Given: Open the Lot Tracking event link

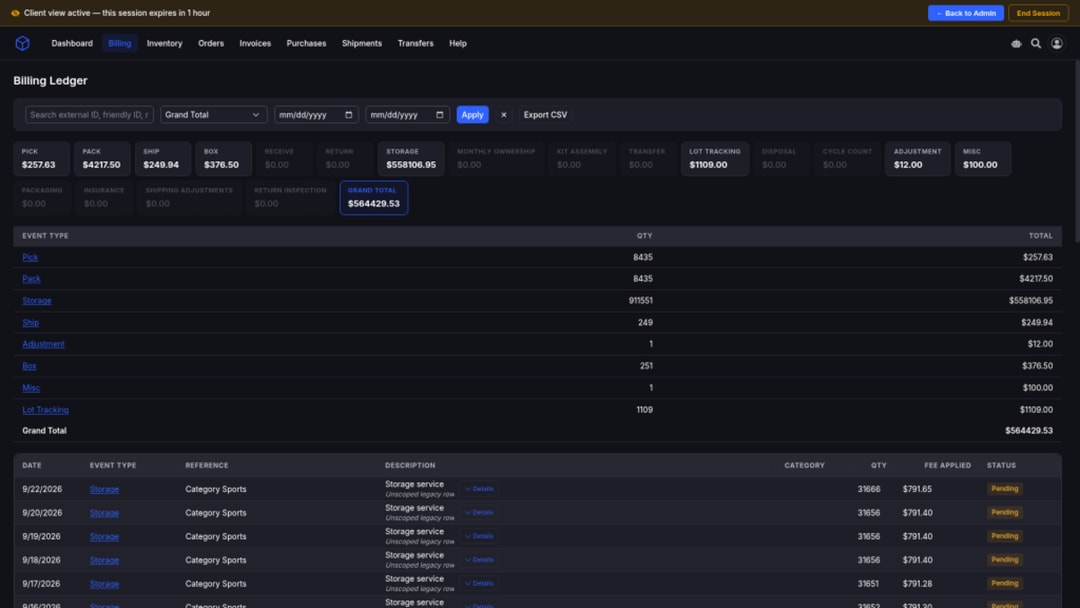Looking at the screenshot, I should 45,410.
